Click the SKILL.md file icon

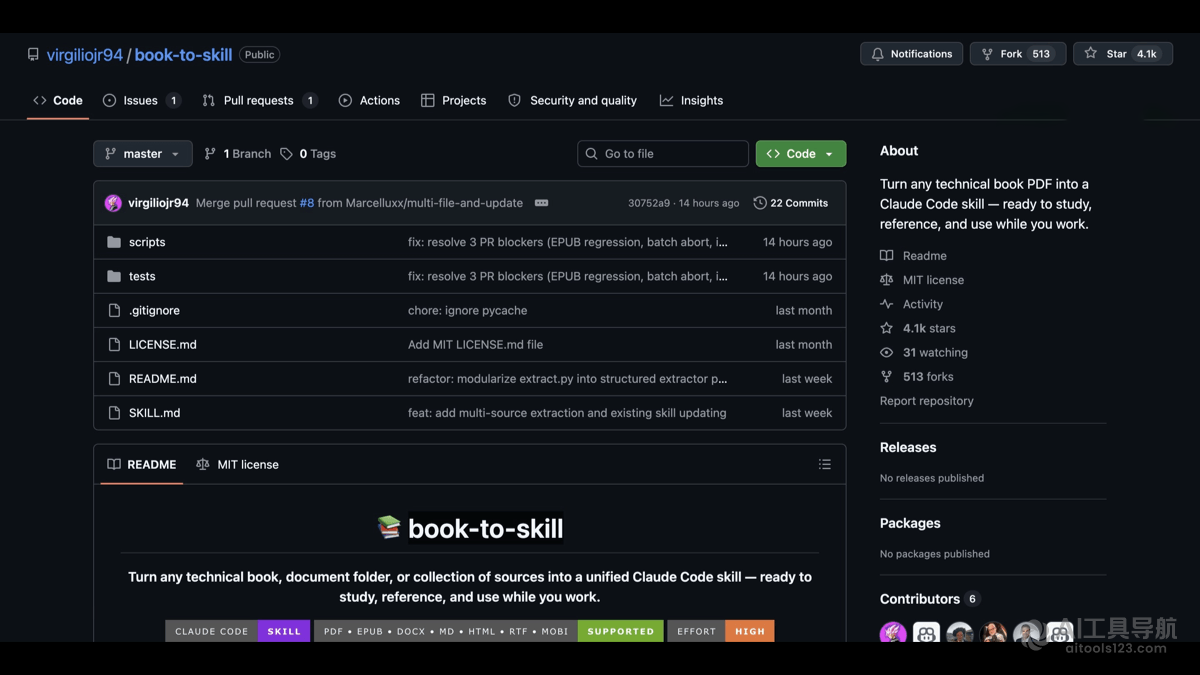click(114, 412)
